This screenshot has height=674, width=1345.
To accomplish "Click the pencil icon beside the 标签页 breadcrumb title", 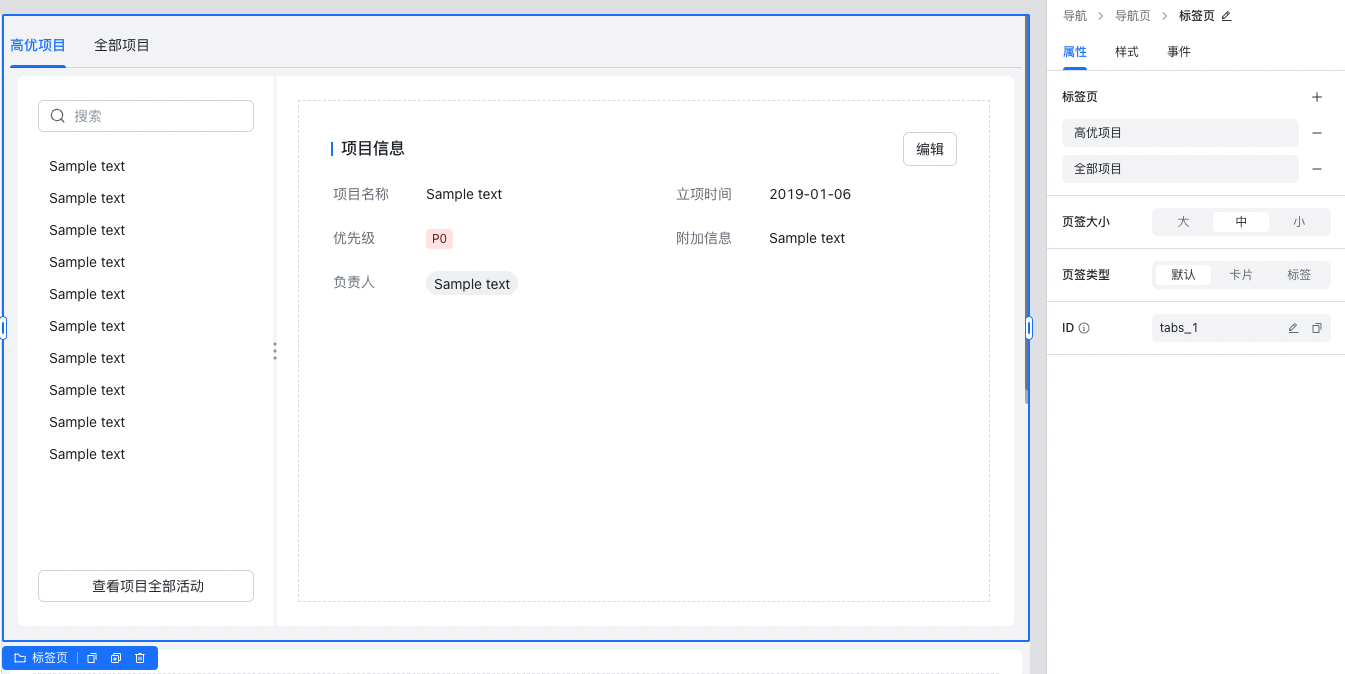I will [1226, 16].
